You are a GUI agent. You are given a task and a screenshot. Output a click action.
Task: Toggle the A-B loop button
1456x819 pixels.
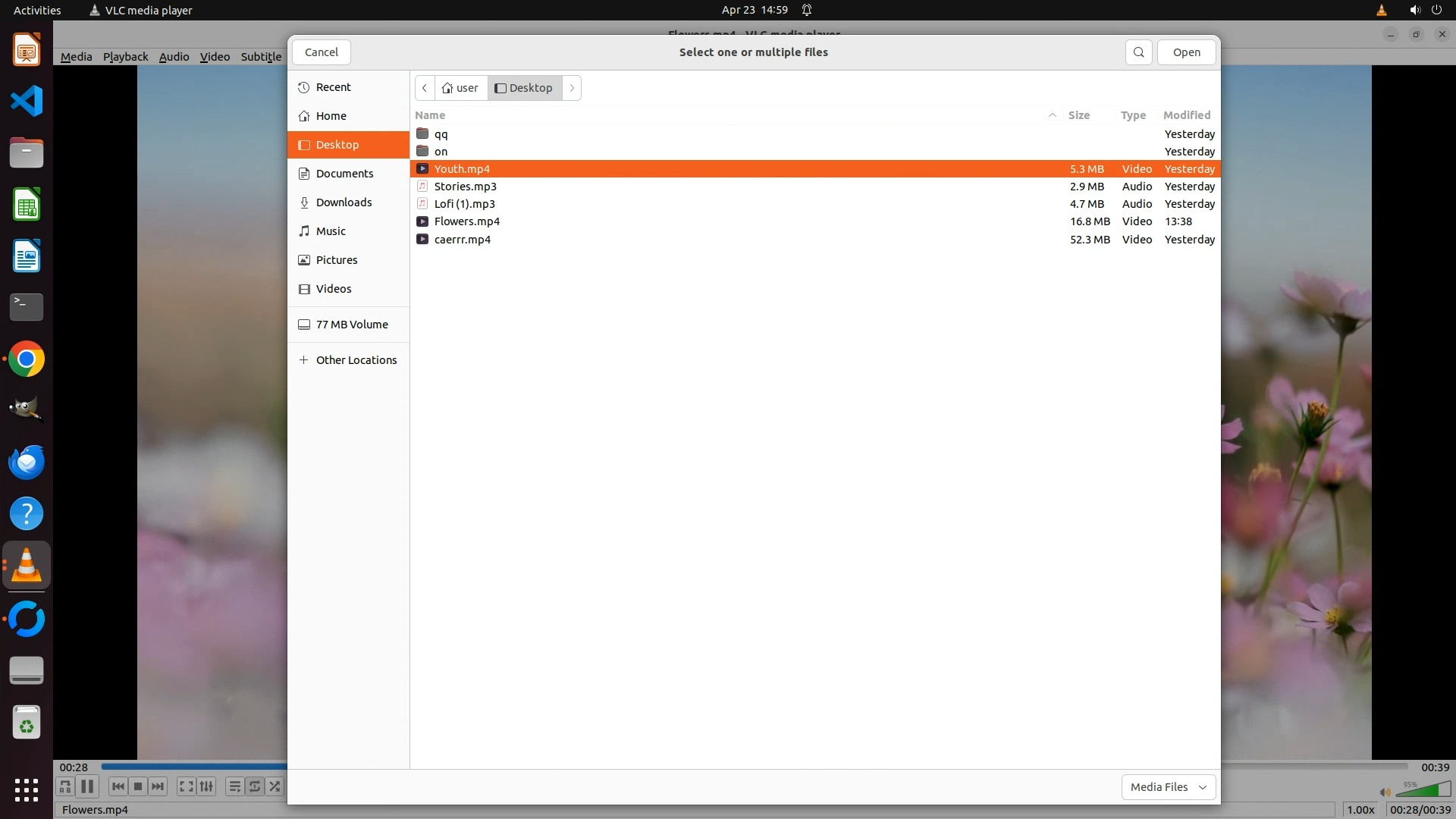(x=65, y=786)
